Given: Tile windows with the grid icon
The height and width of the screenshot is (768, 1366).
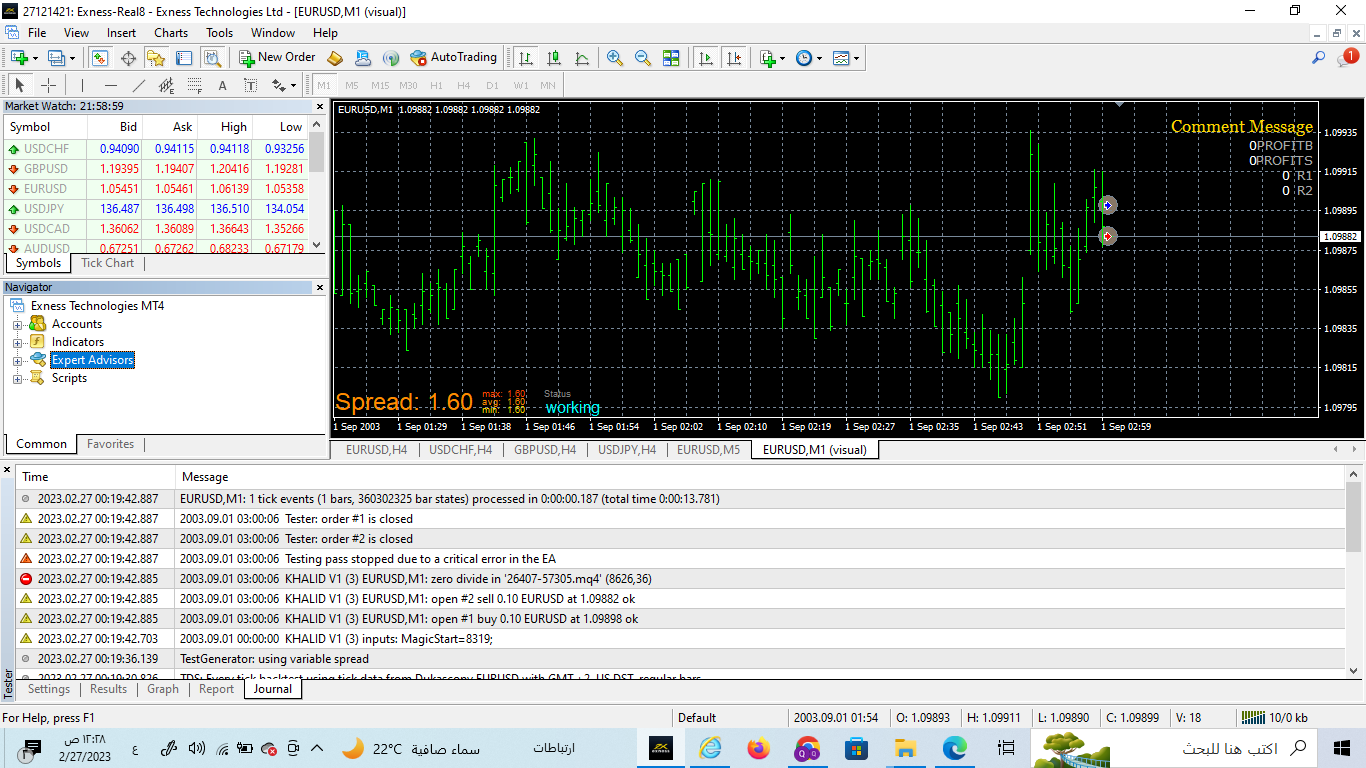Looking at the screenshot, I should [671, 58].
